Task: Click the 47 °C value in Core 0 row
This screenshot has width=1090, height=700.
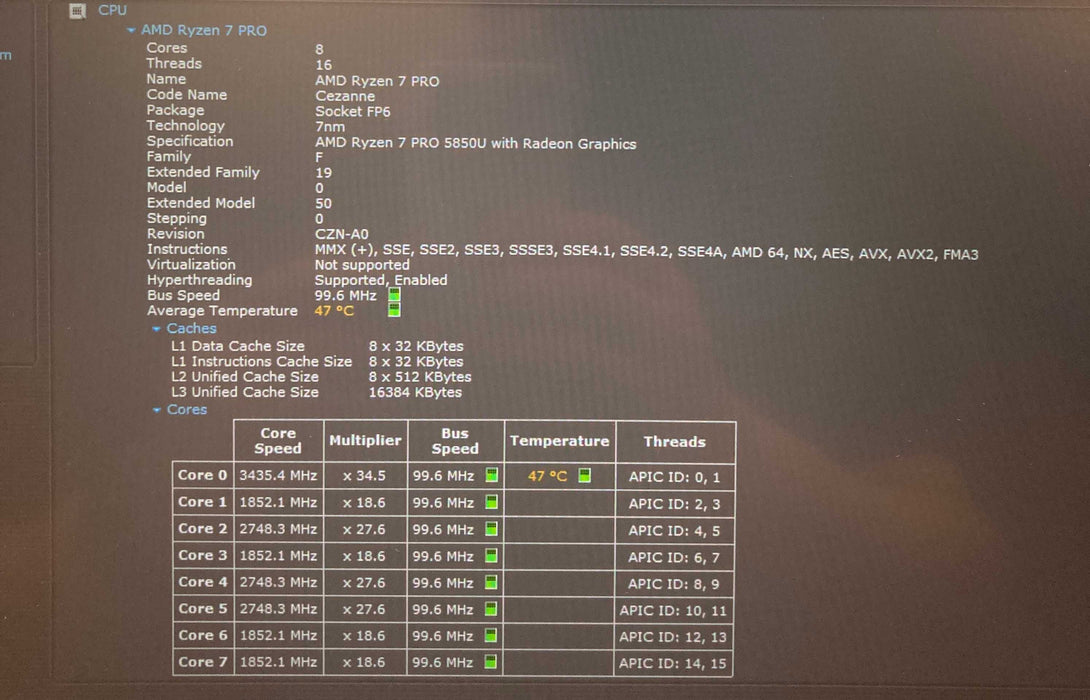Action: [547, 476]
